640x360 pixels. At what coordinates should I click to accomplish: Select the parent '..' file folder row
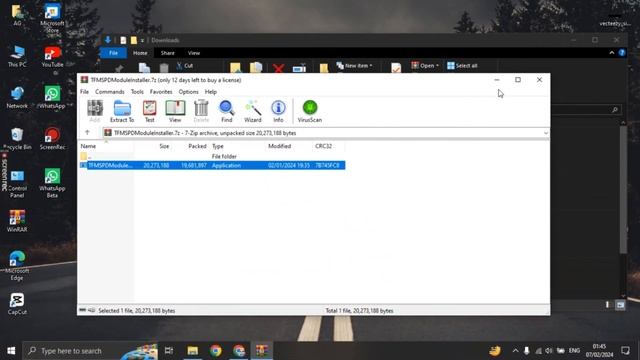coord(212,156)
